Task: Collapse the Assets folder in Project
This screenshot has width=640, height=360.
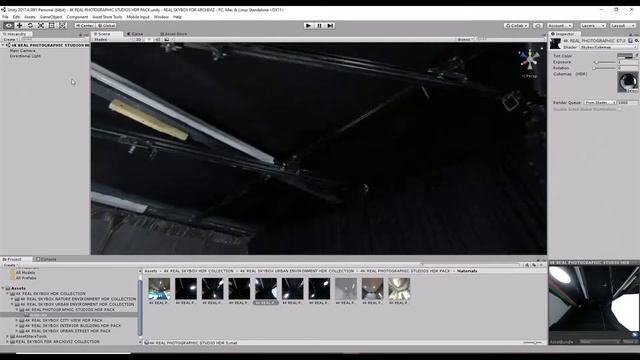Action: pos(3,288)
